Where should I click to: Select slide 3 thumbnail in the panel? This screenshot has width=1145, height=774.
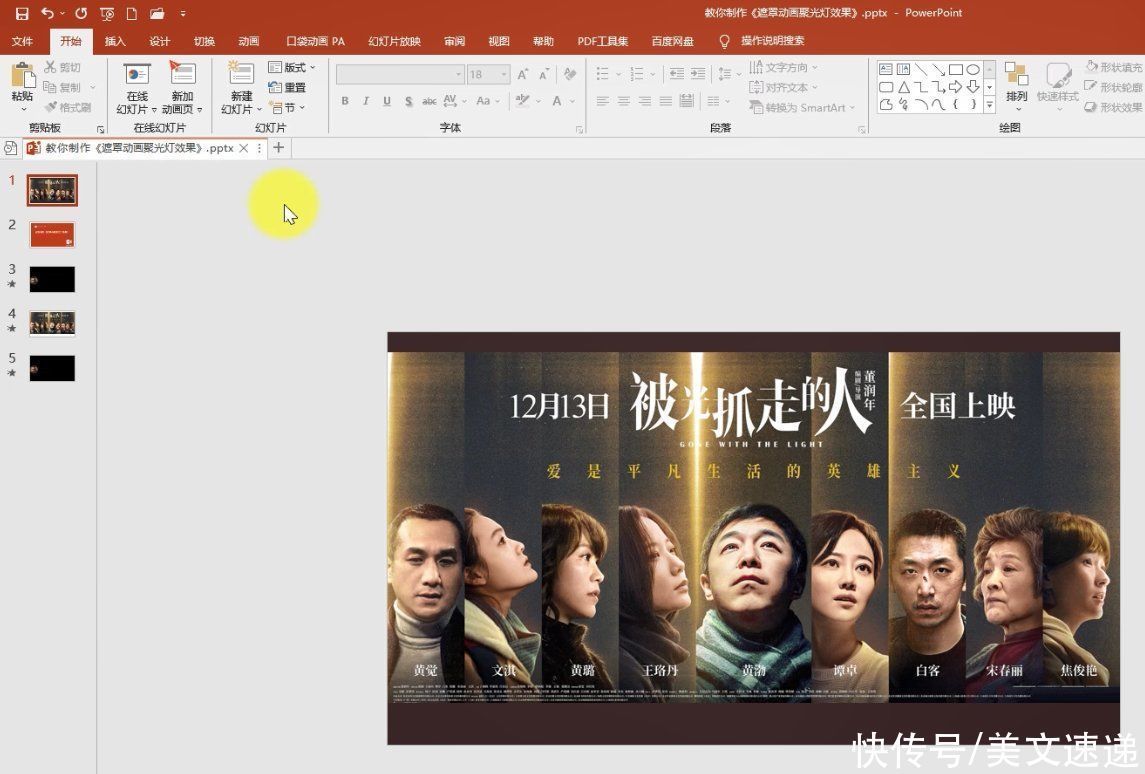pos(52,279)
